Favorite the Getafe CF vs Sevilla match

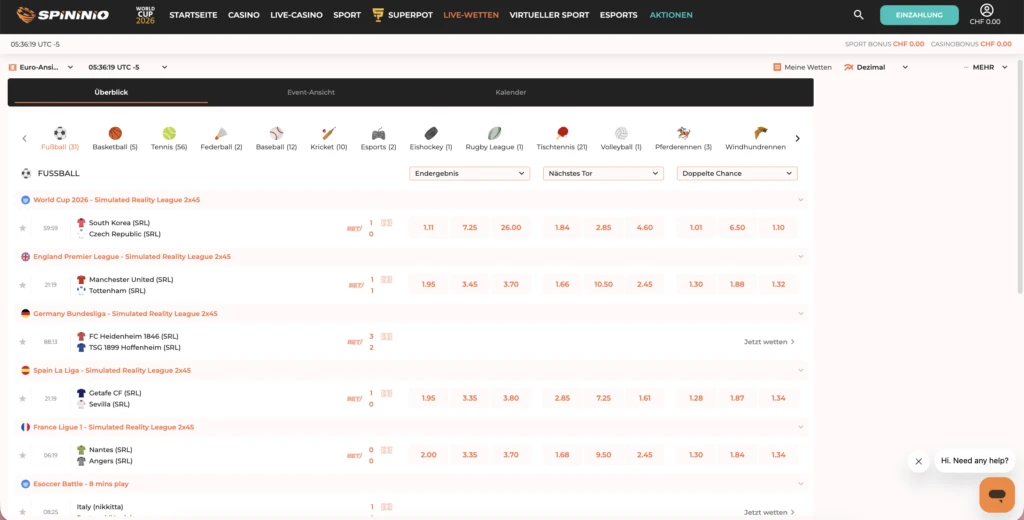[23, 398]
